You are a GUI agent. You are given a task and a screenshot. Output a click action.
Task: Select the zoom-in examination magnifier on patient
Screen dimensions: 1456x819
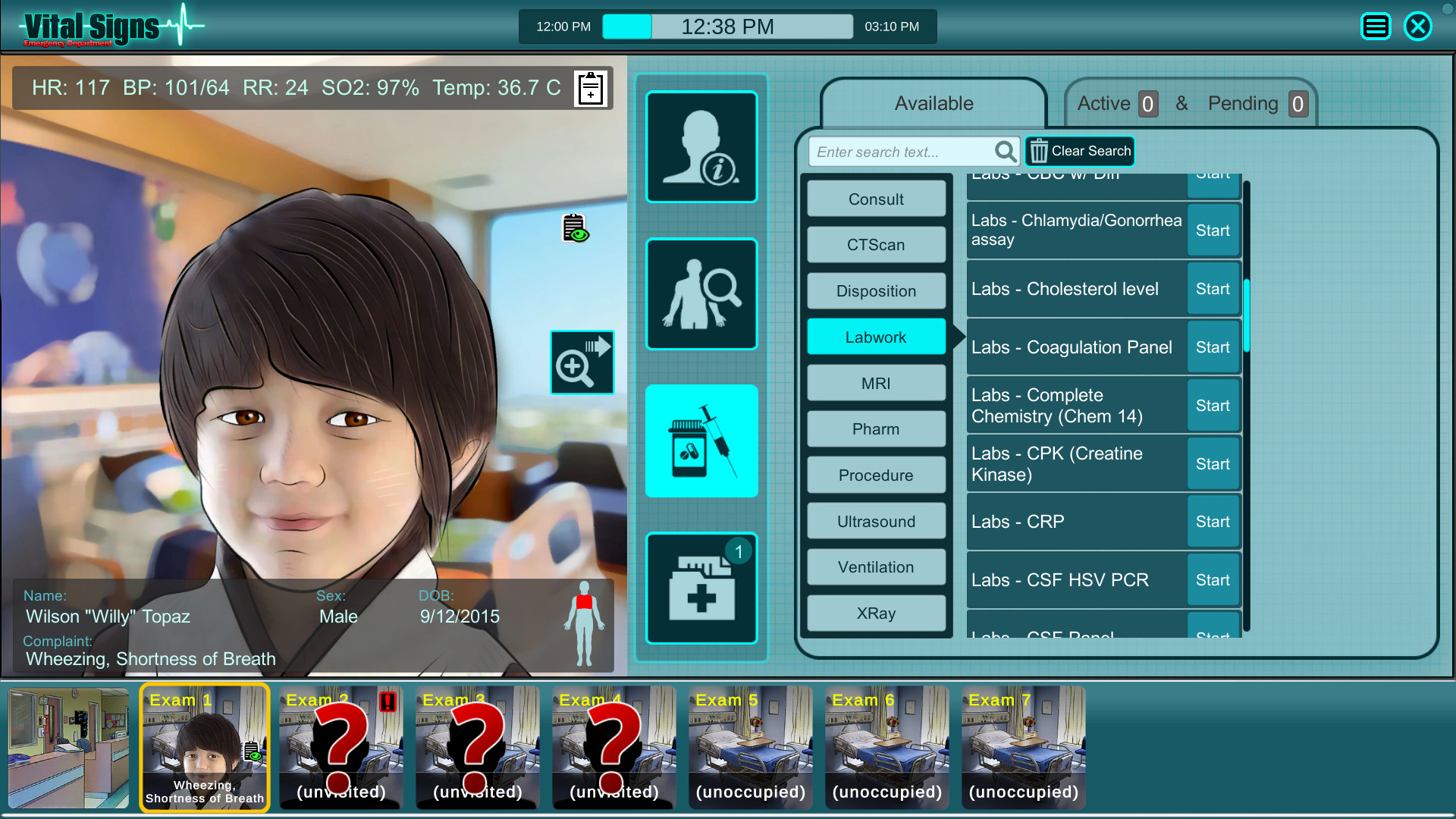[x=582, y=362]
